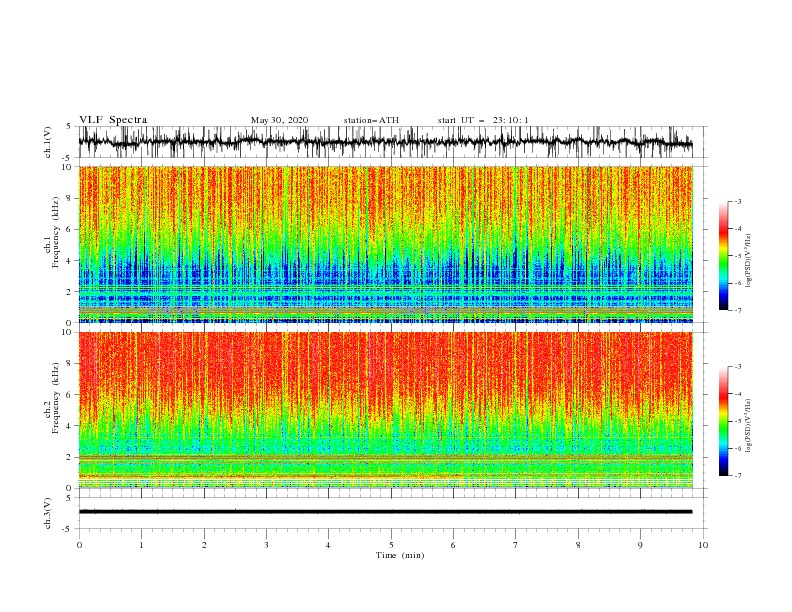Click tick "7" on the time axis

[x=516, y=545]
